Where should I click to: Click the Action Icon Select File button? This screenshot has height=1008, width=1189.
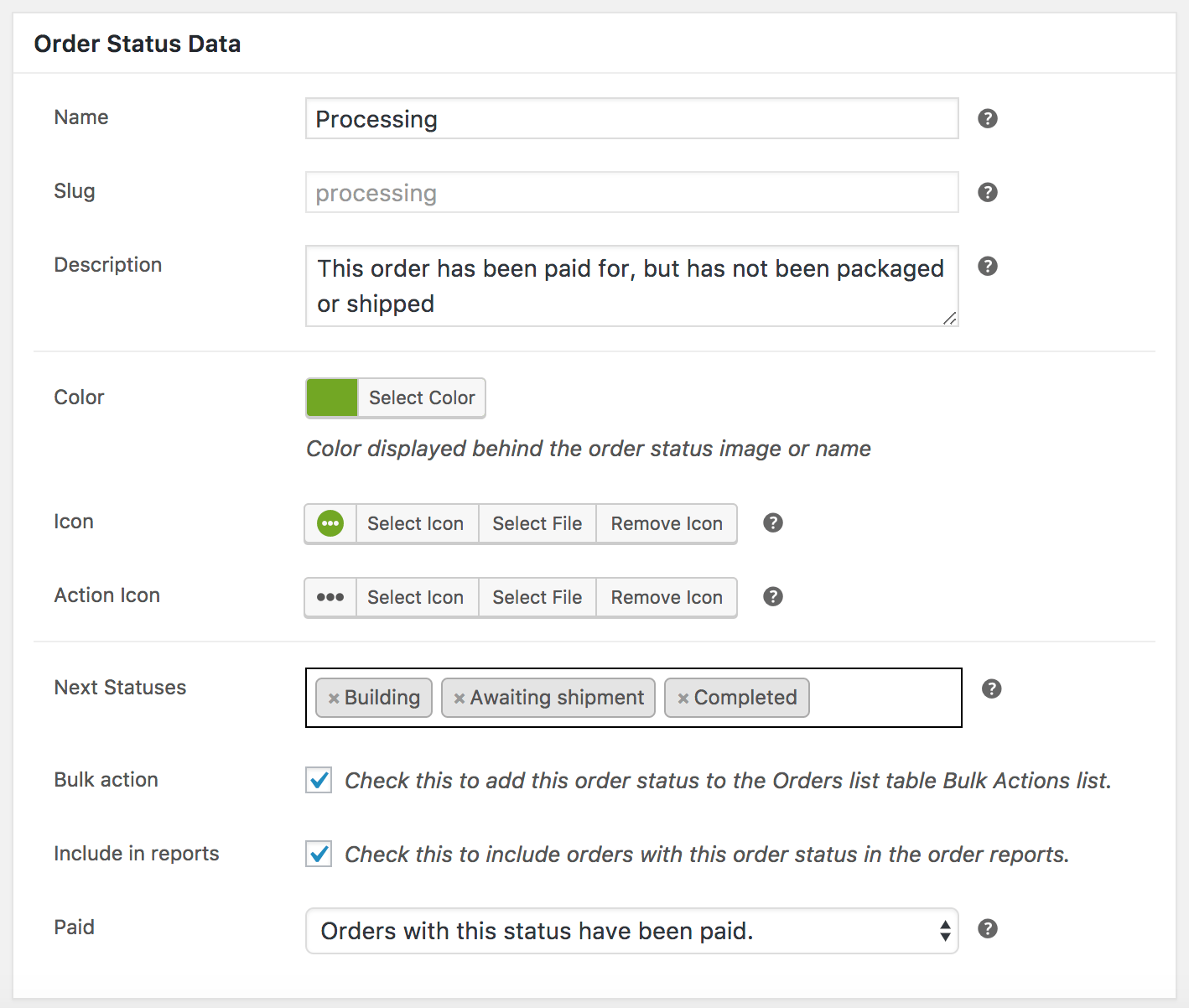click(537, 597)
